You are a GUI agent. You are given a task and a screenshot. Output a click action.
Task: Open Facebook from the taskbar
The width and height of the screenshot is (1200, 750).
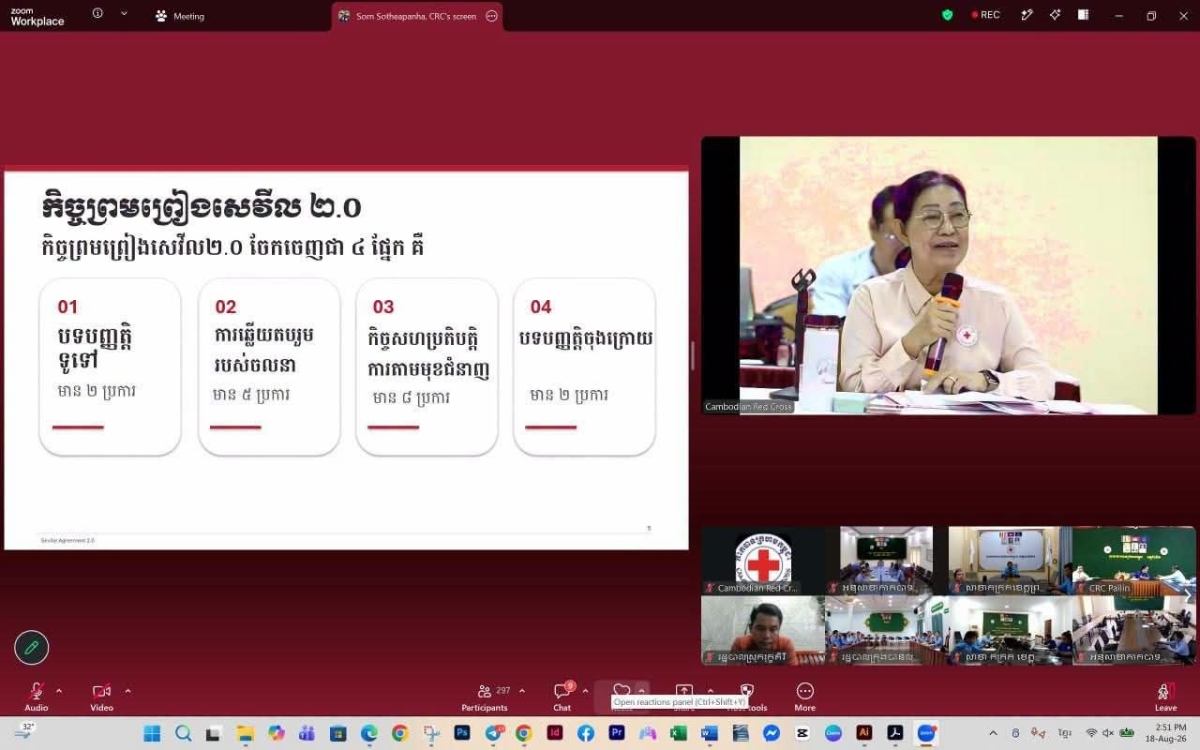586,733
